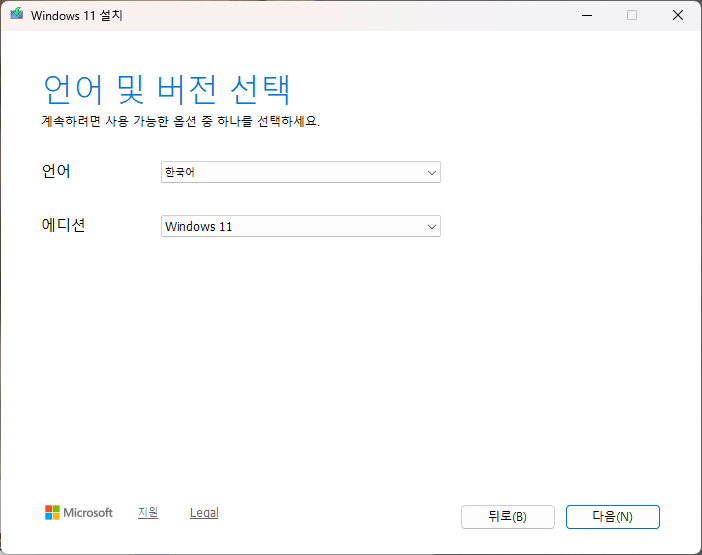Click the Windows 11 setup title bar icon
This screenshot has width=702, height=555.
click(x=17, y=14)
